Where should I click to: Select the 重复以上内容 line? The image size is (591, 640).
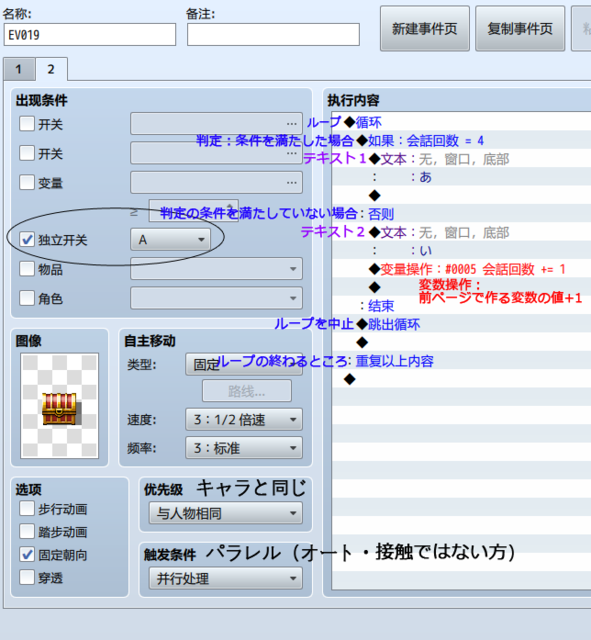(x=461, y=361)
